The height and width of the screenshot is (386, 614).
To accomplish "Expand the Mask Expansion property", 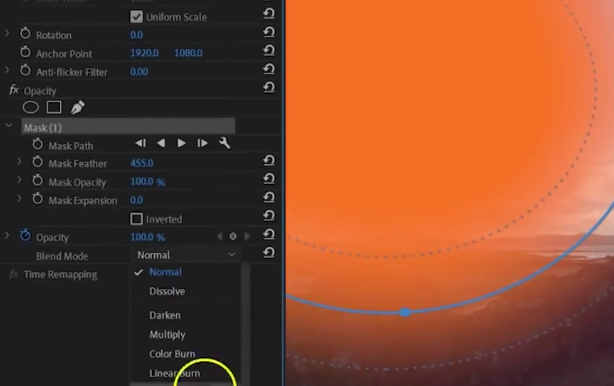I will [x=19, y=198].
